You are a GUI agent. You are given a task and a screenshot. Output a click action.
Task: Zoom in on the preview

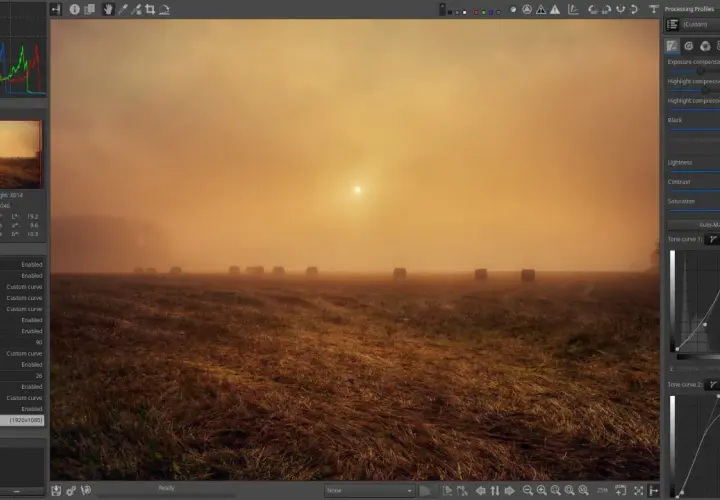pyautogui.click(x=541, y=490)
